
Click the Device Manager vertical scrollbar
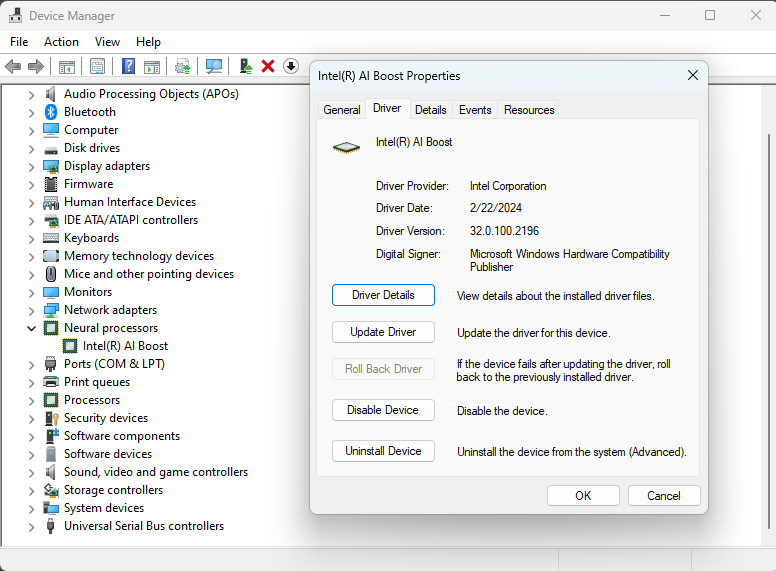pos(769,332)
